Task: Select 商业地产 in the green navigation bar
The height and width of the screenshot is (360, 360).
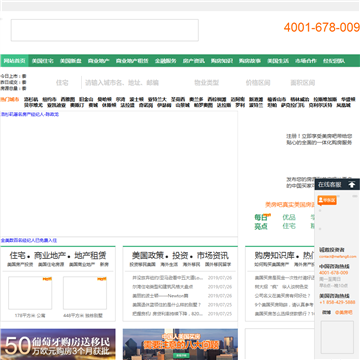Action: (x=98, y=61)
